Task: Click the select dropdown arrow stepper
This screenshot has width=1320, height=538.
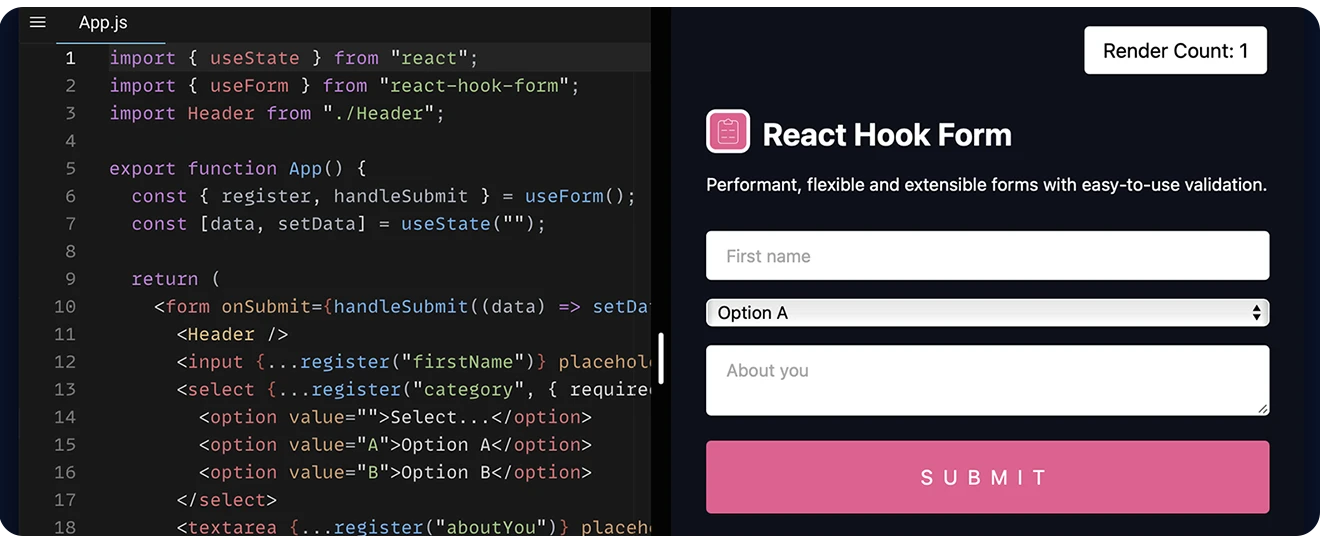Action: [1256, 313]
